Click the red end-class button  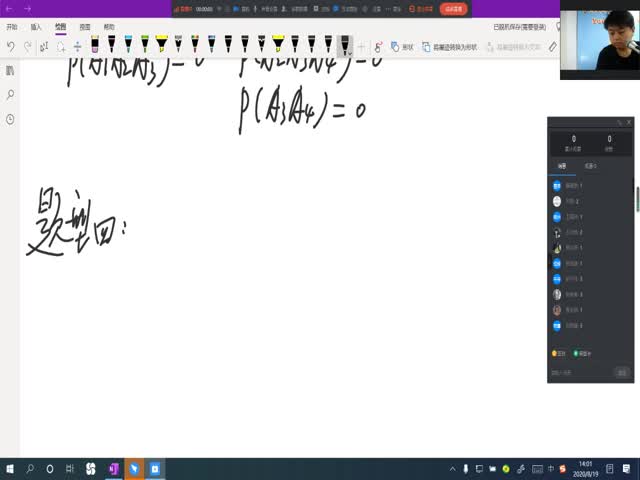pyautogui.click(x=453, y=9)
